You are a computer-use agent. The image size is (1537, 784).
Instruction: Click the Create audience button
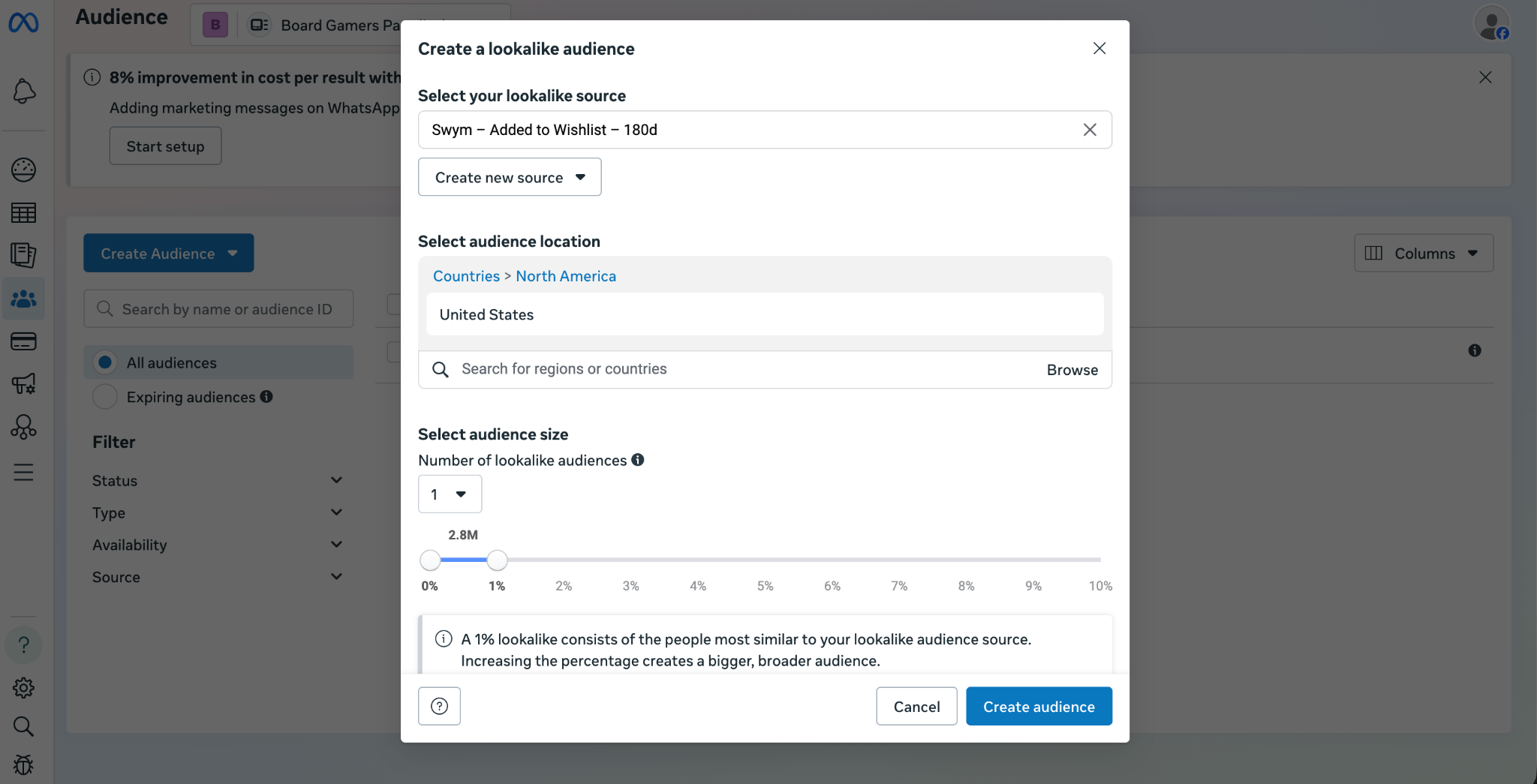click(1039, 706)
